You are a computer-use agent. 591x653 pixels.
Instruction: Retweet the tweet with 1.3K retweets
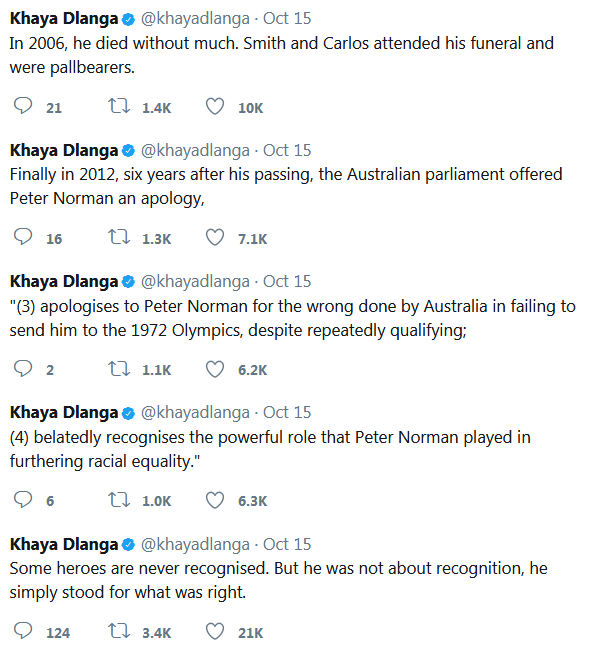pos(119,237)
